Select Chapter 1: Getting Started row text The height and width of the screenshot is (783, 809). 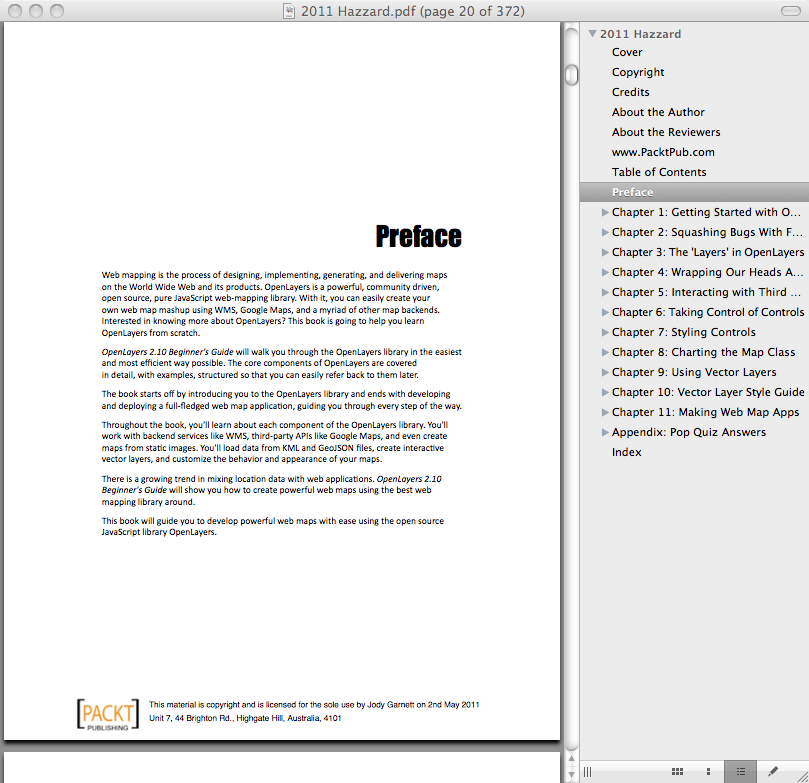[706, 213]
